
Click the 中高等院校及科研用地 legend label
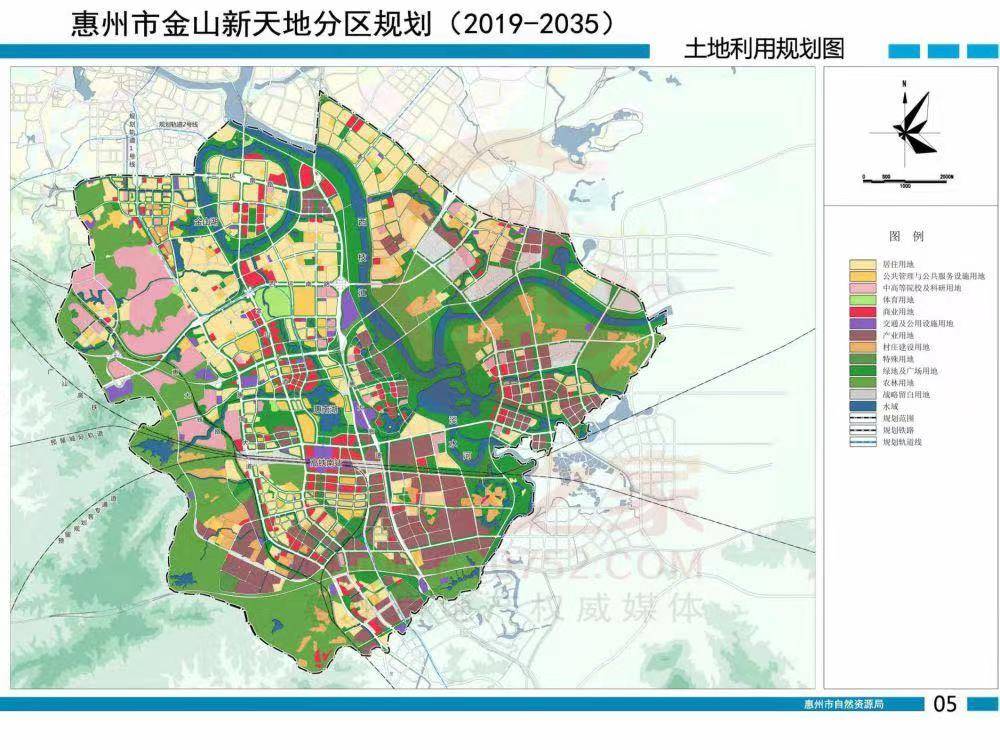(922, 288)
